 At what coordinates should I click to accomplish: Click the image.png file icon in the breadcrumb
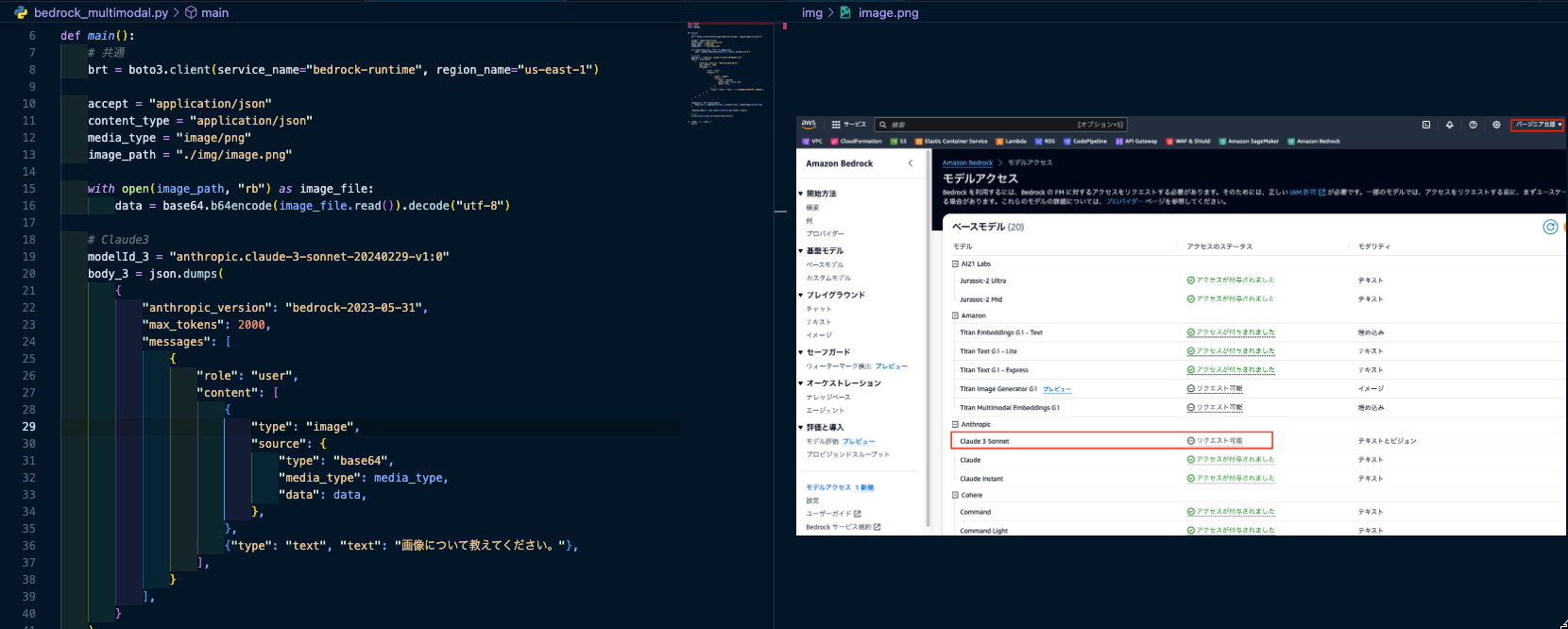coord(845,12)
